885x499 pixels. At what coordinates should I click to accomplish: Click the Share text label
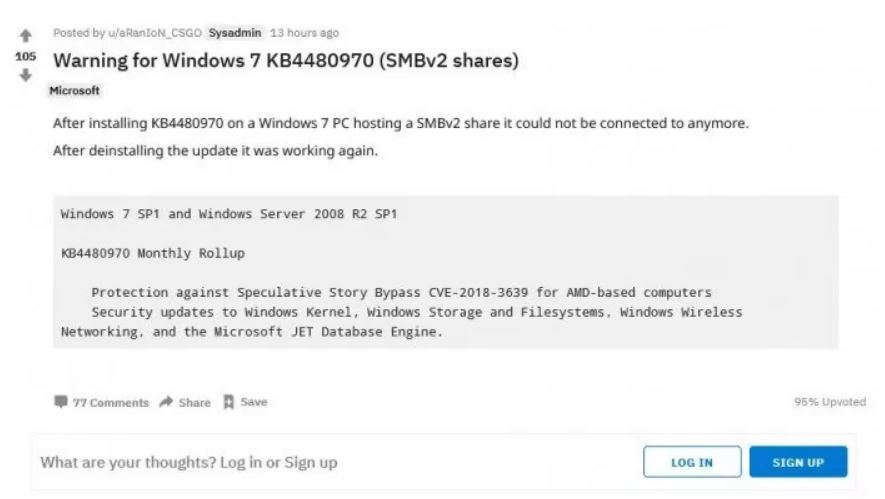click(194, 403)
